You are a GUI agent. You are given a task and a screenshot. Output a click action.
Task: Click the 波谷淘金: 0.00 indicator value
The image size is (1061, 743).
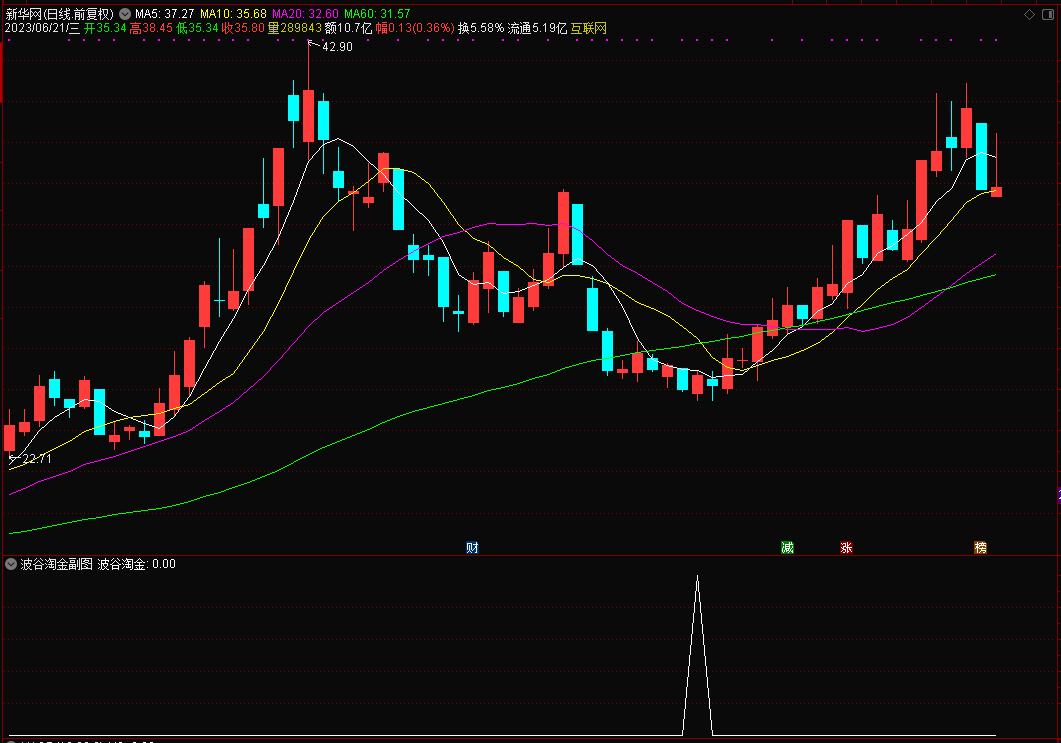[137, 564]
